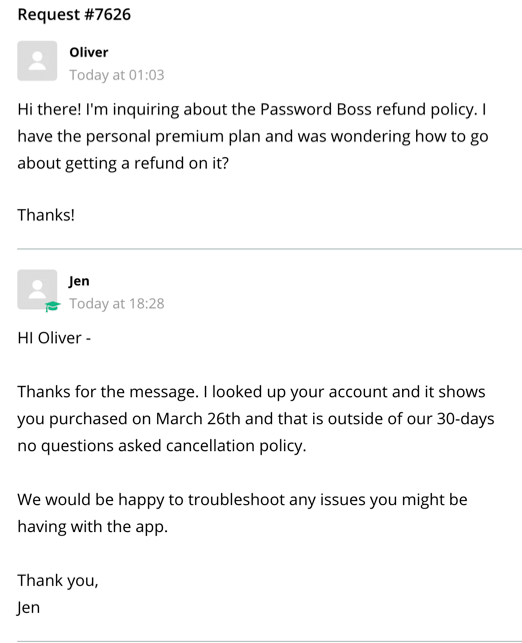Click the 'Today at 18:28' timestamp
Image resolution: width=522 pixels, height=643 pixels.
pyautogui.click(x=116, y=303)
